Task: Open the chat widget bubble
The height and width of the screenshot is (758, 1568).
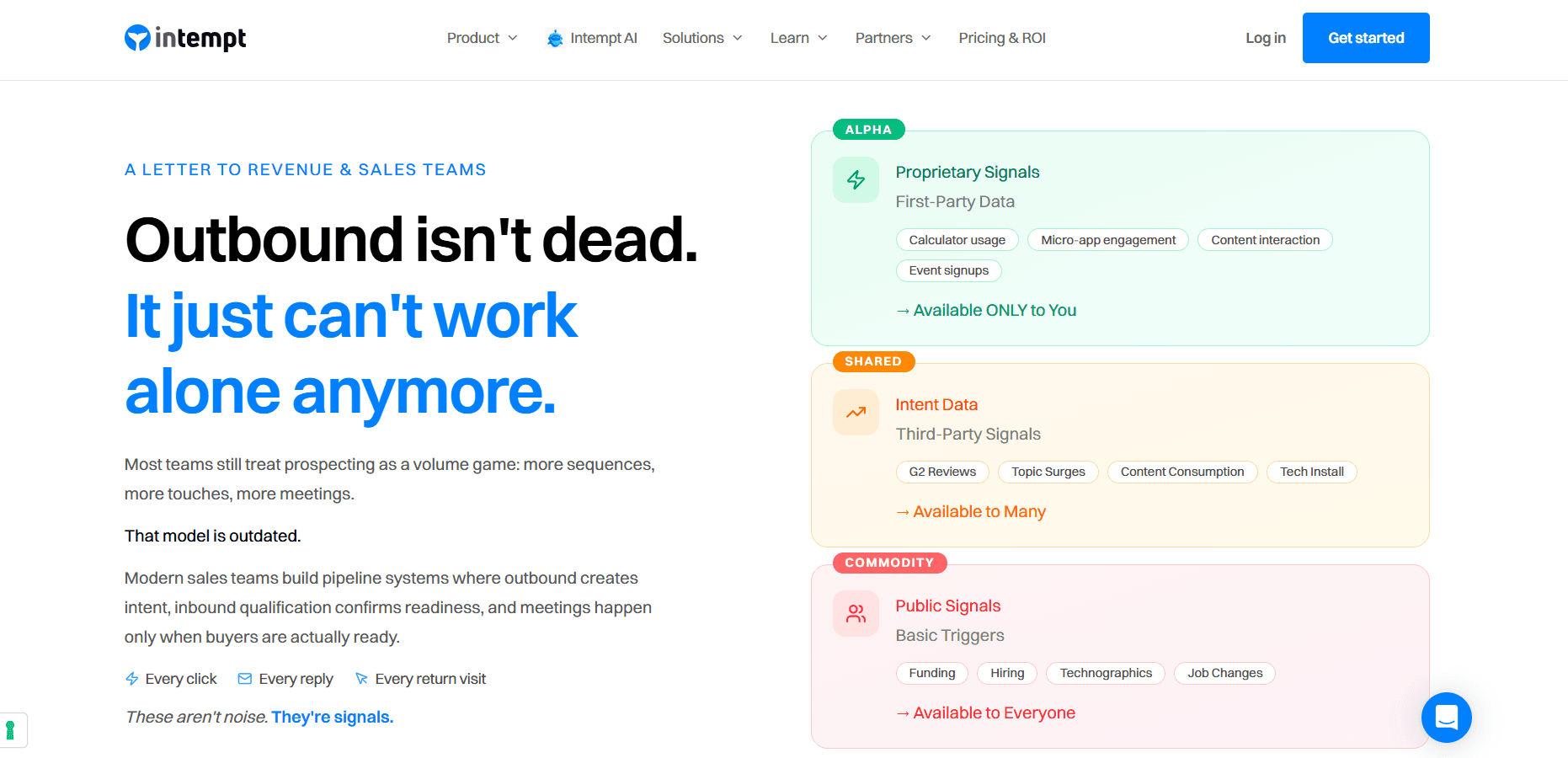Action: [1446, 717]
